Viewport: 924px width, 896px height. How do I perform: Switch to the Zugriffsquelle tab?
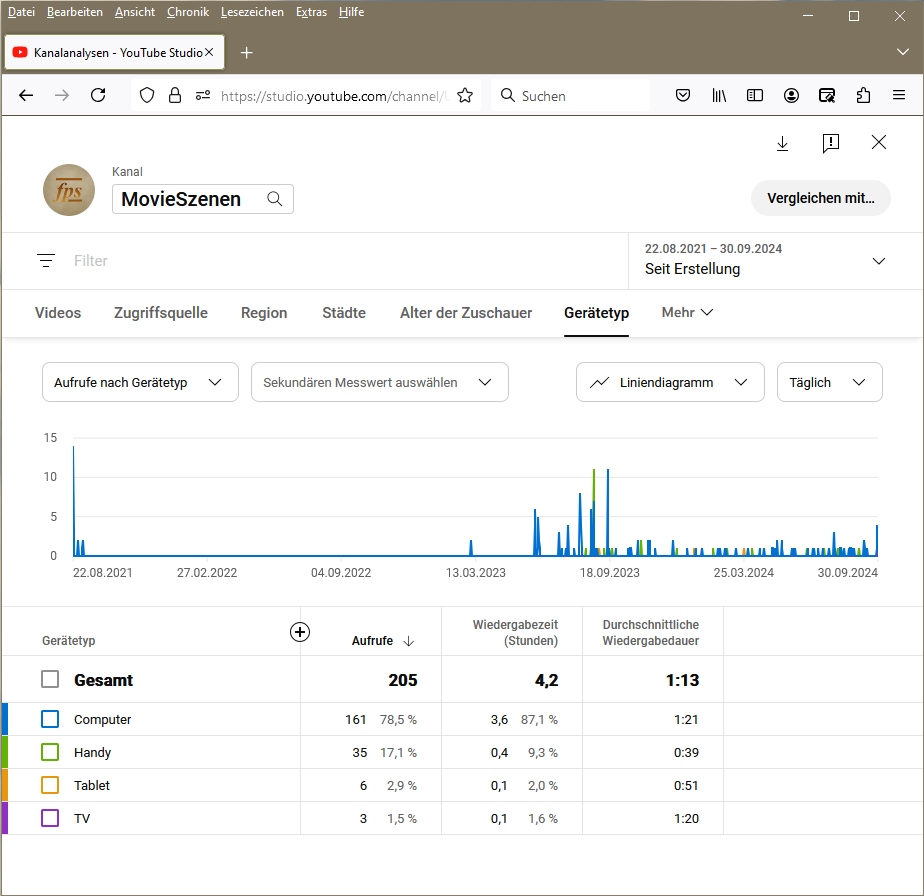coord(161,312)
